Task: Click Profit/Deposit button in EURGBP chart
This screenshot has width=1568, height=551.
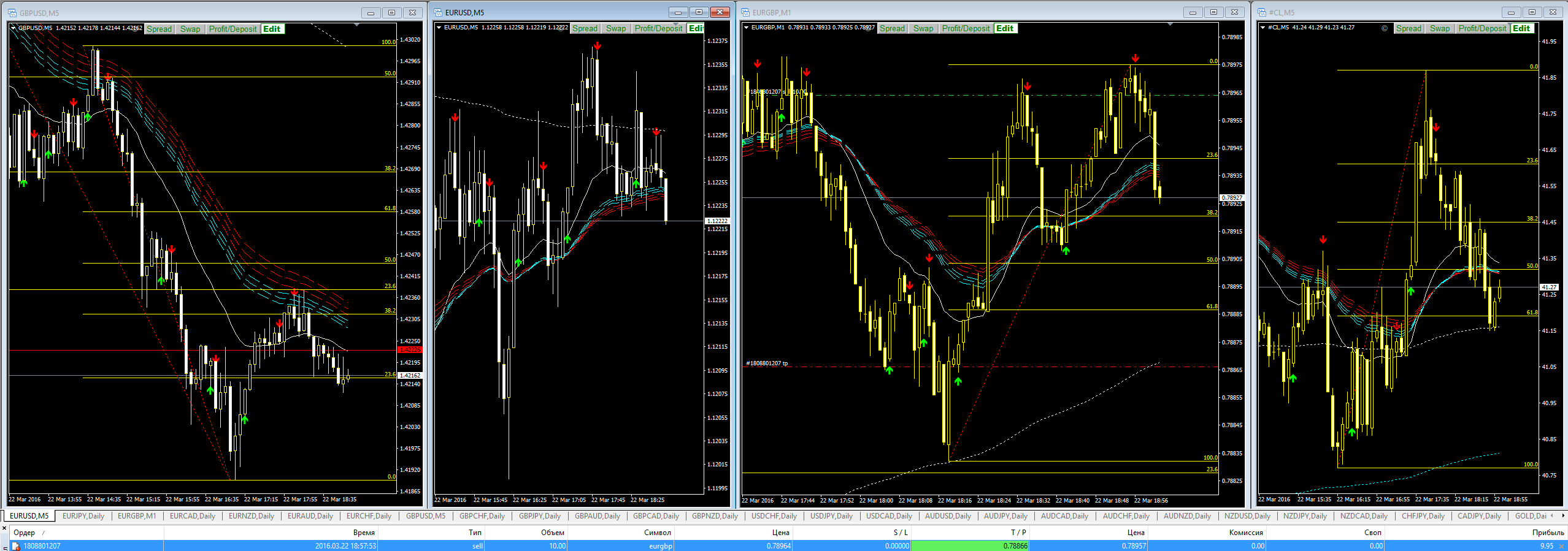Action: point(966,28)
